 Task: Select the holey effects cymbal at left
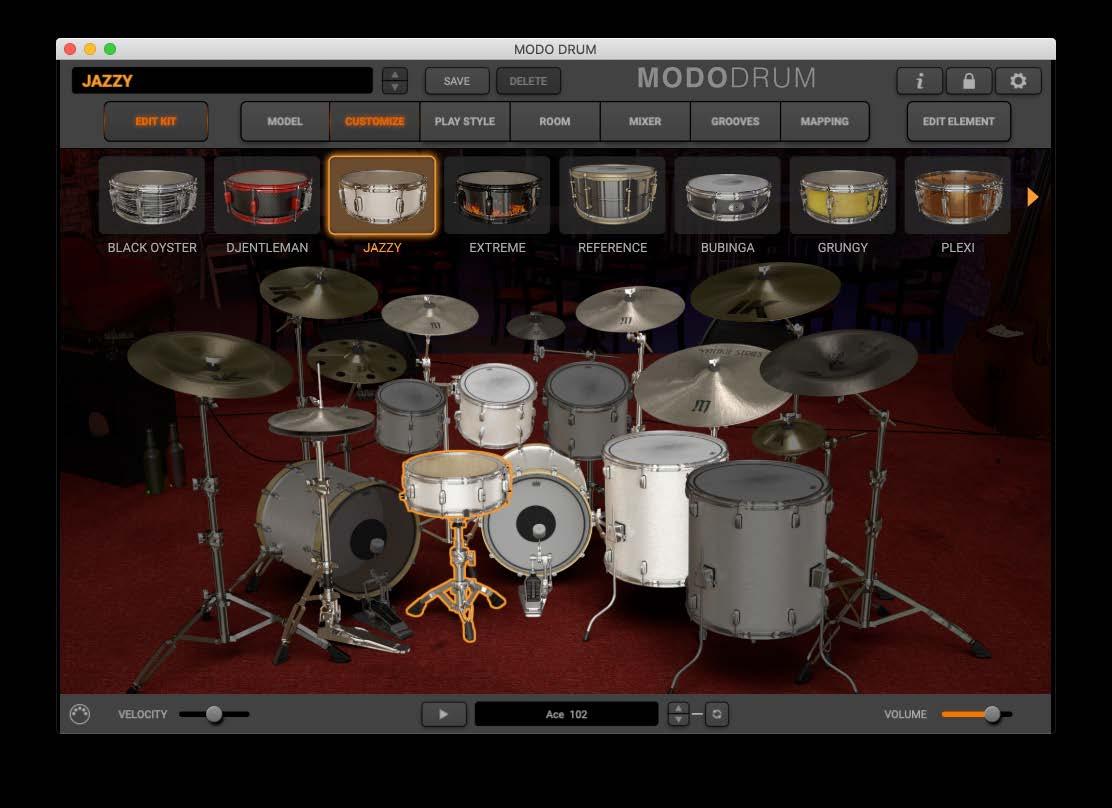356,360
